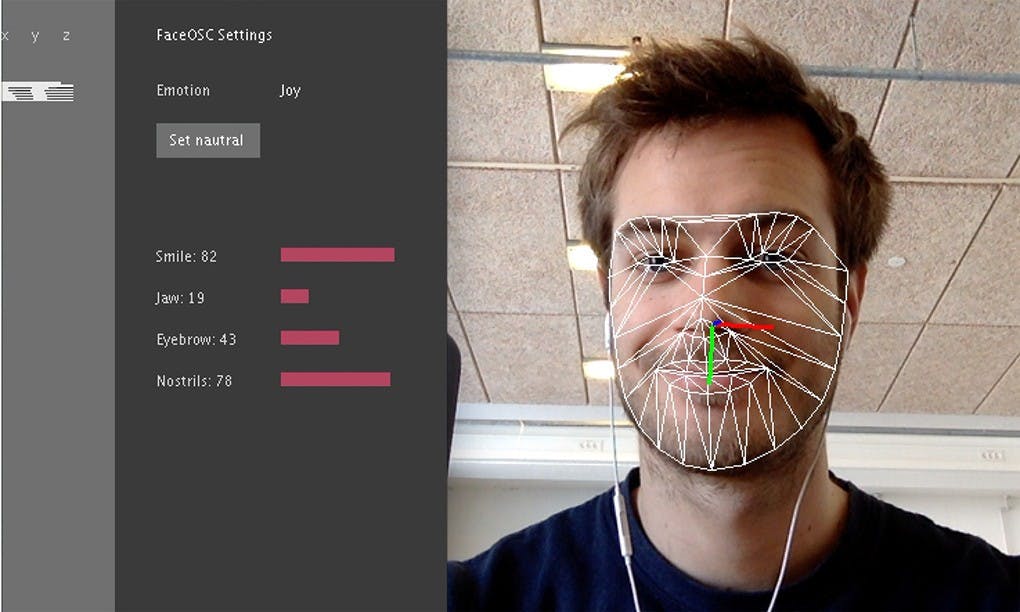Click the y axis column label
Screen dimensions: 1020x612
click(x=35, y=36)
